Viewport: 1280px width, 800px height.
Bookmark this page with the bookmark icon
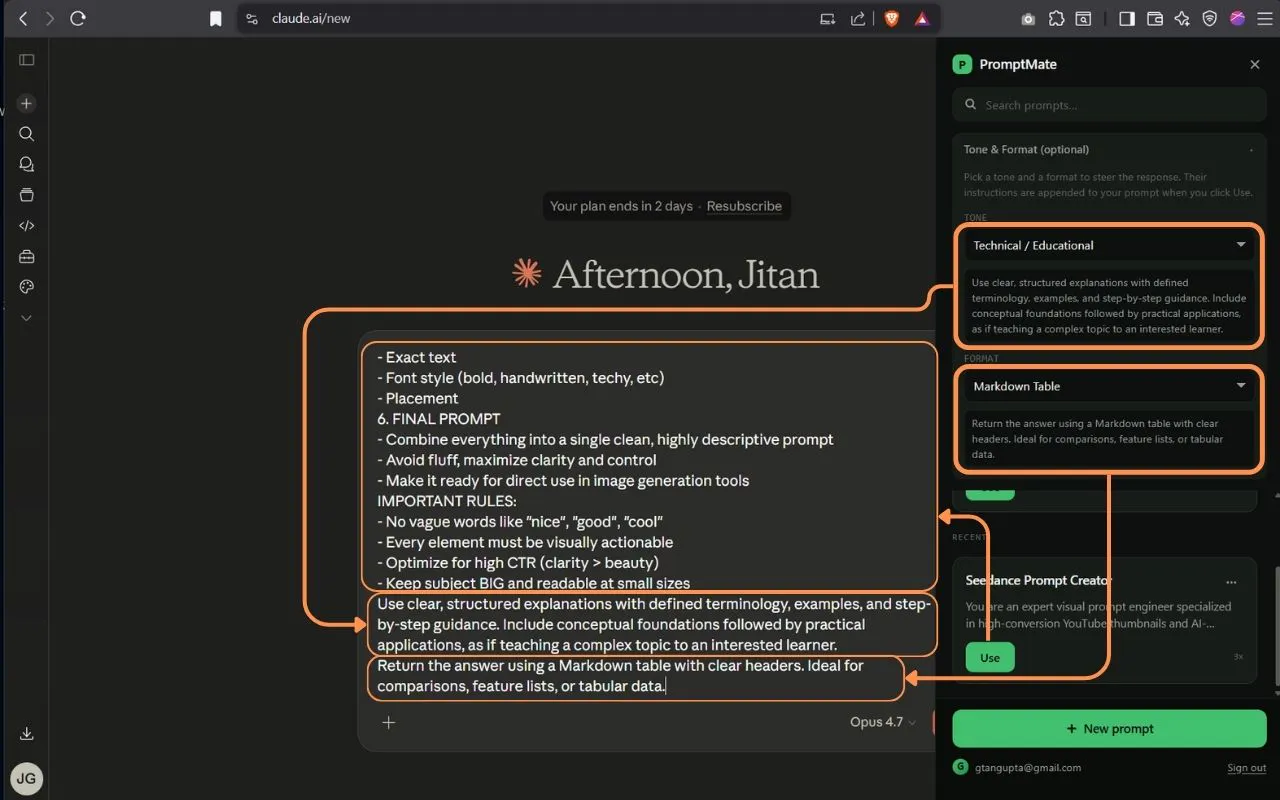coord(215,18)
